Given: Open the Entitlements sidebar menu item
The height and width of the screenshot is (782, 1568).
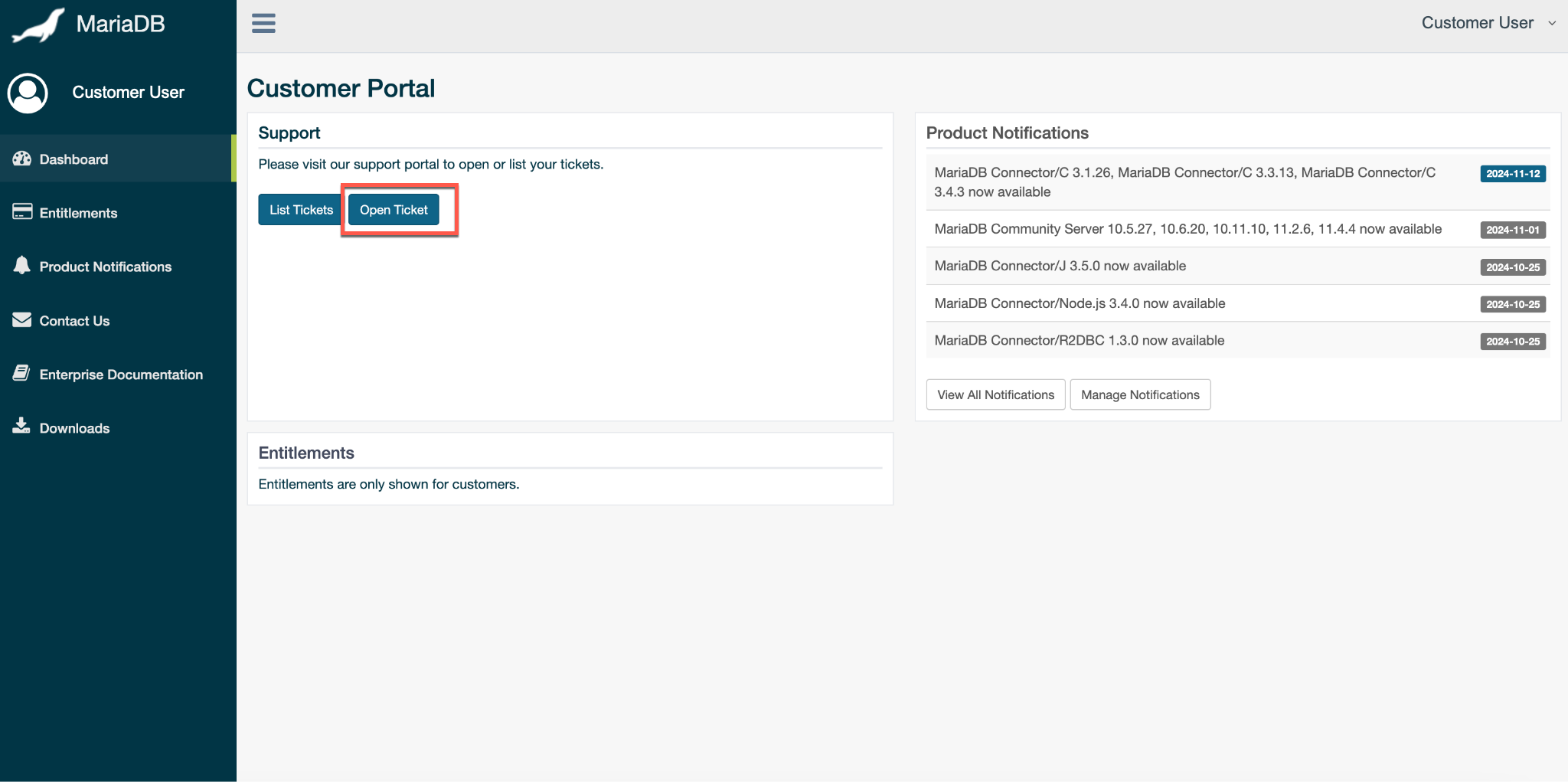Looking at the screenshot, I should (x=78, y=213).
